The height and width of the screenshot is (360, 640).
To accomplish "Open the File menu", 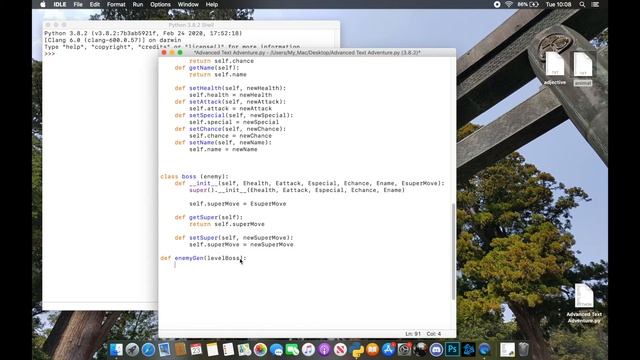I will (78, 4).
